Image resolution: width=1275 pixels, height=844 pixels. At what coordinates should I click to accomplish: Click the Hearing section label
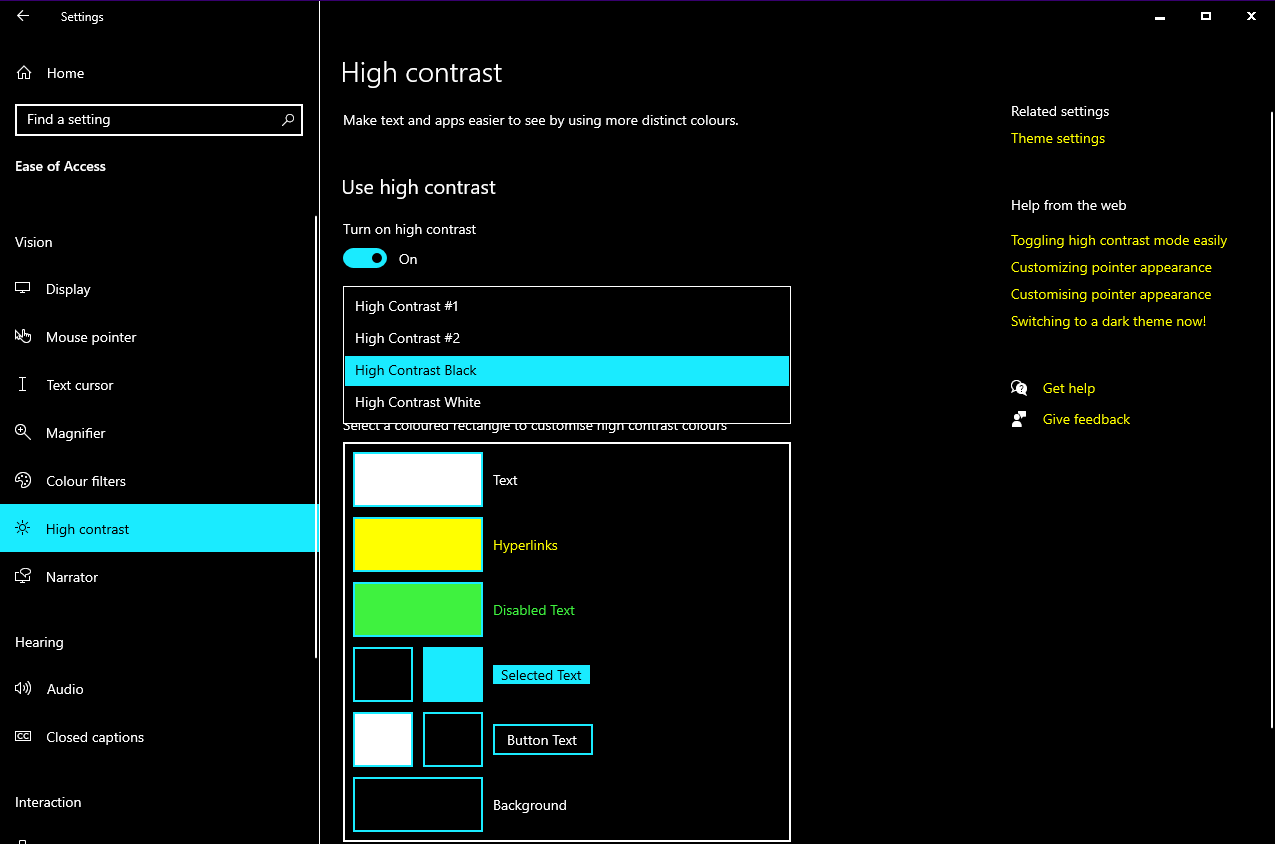pos(39,642)
